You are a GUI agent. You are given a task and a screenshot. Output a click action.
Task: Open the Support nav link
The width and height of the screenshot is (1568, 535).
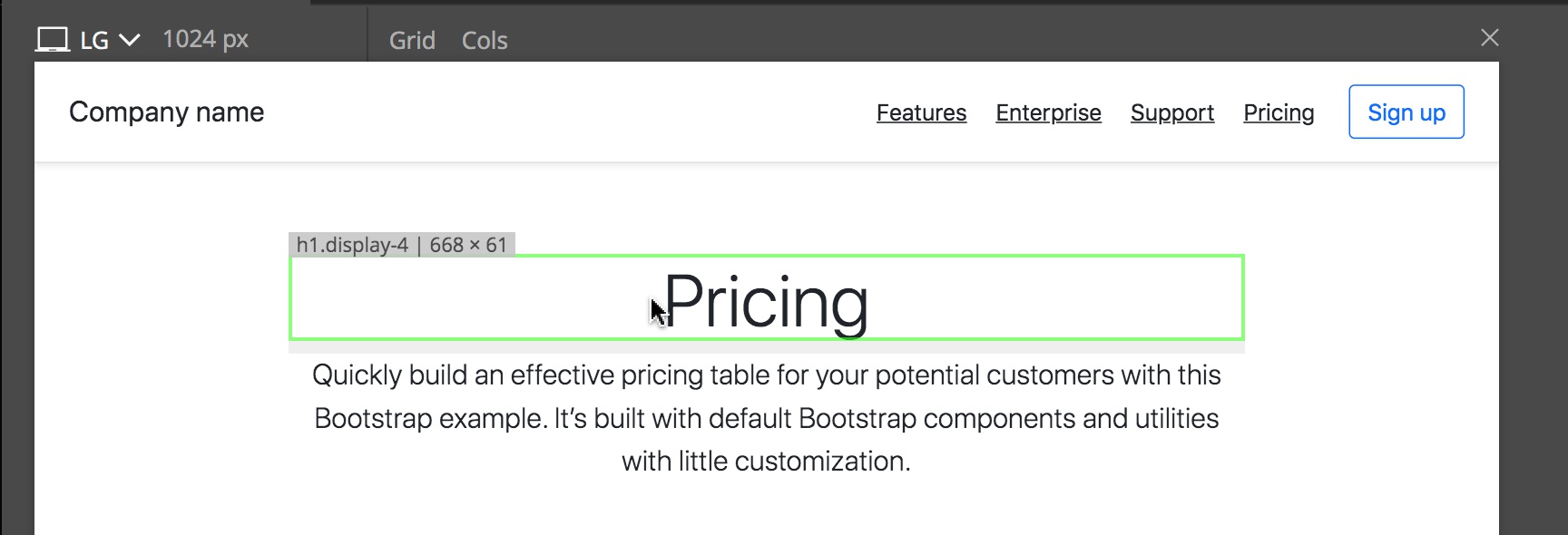coord(1171,112)
